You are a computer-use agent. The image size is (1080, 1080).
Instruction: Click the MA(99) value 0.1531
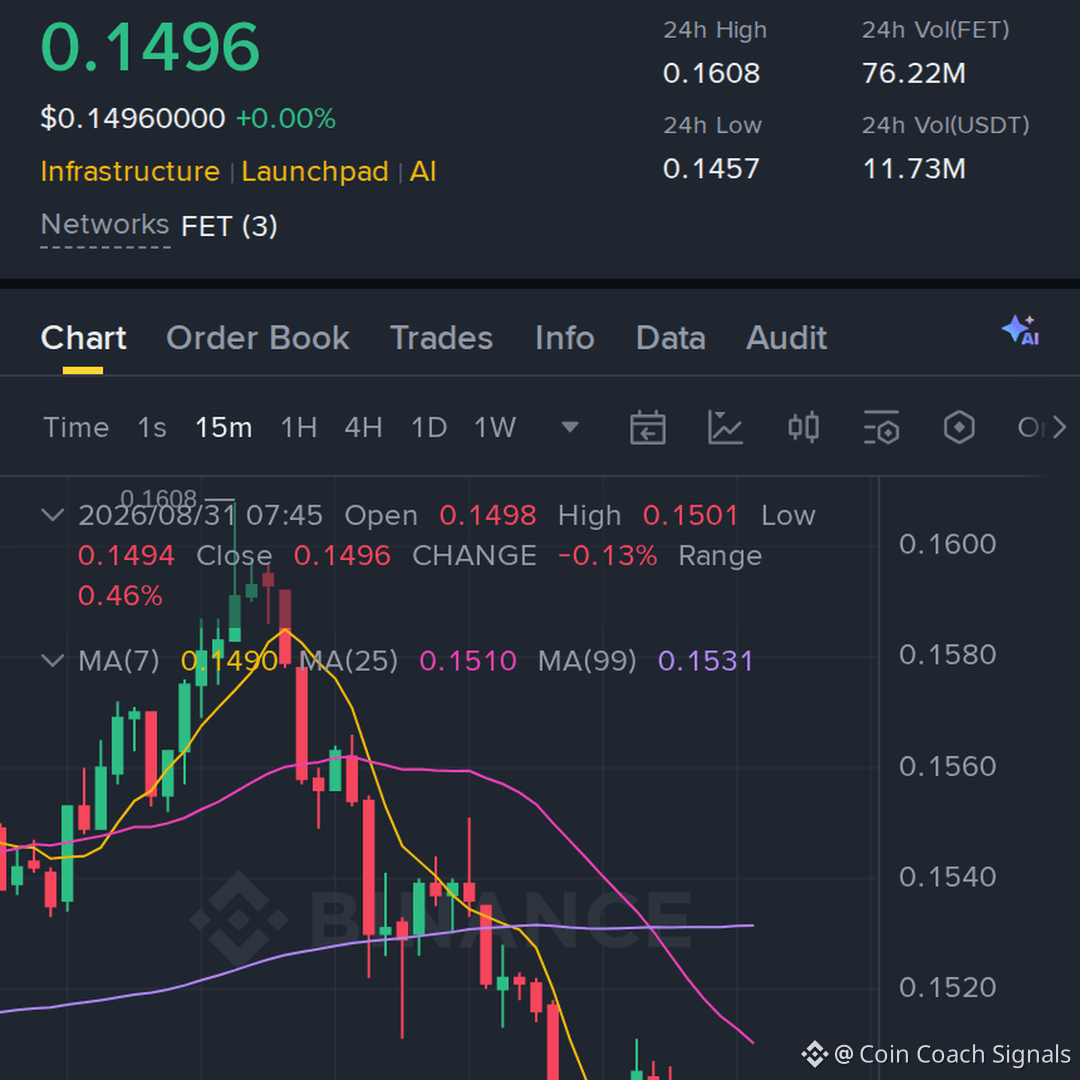705,661
